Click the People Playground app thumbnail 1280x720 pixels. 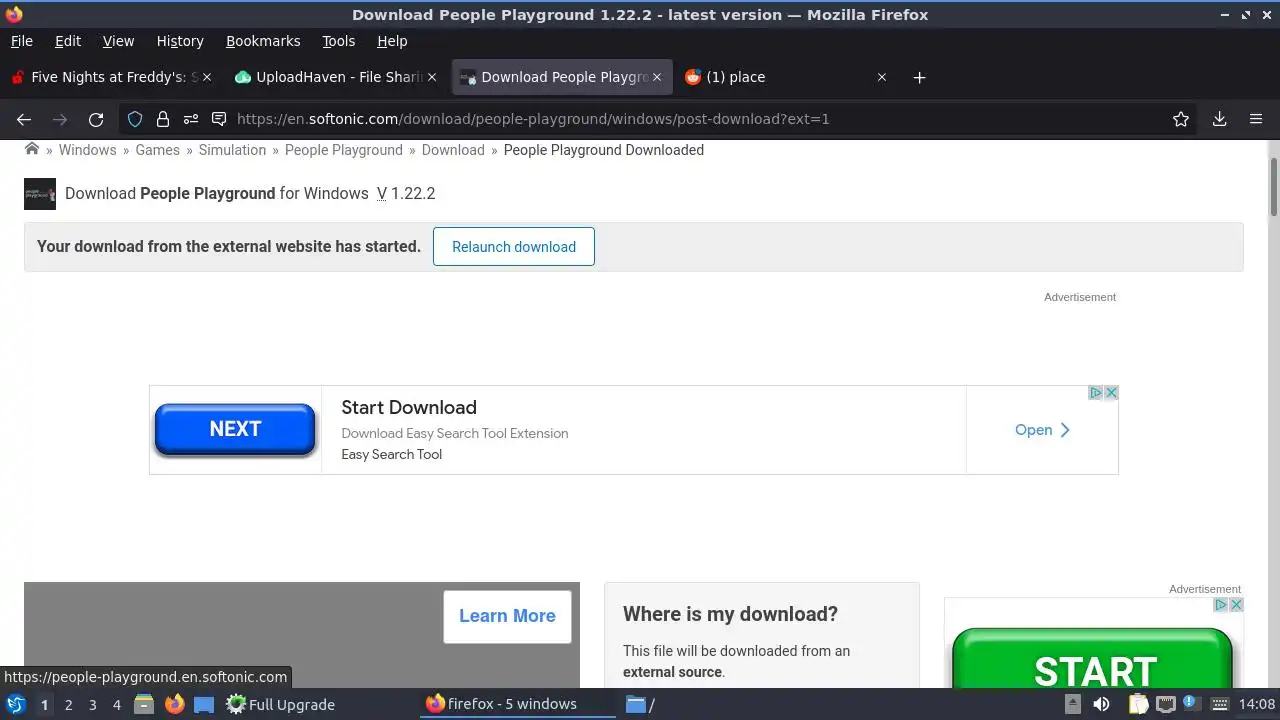point(40,194)
